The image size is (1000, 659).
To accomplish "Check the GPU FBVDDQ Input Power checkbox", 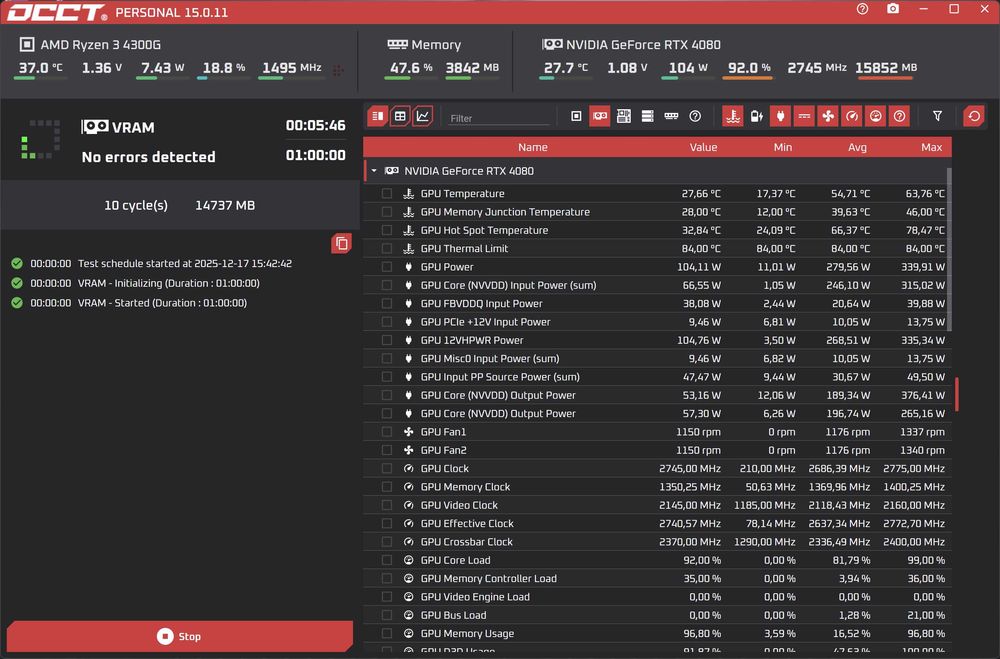I will [x=386, y=304].
